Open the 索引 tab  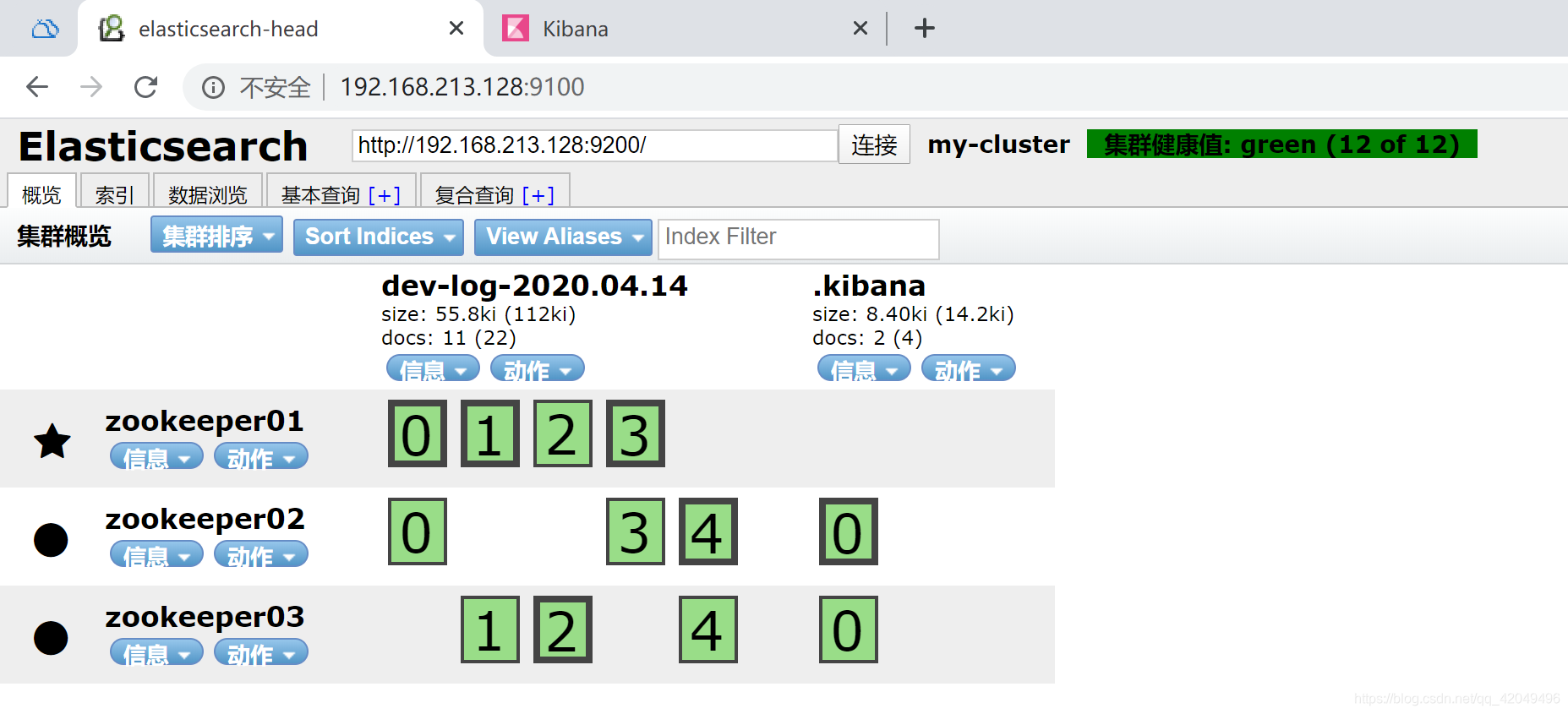pos(115,191)
